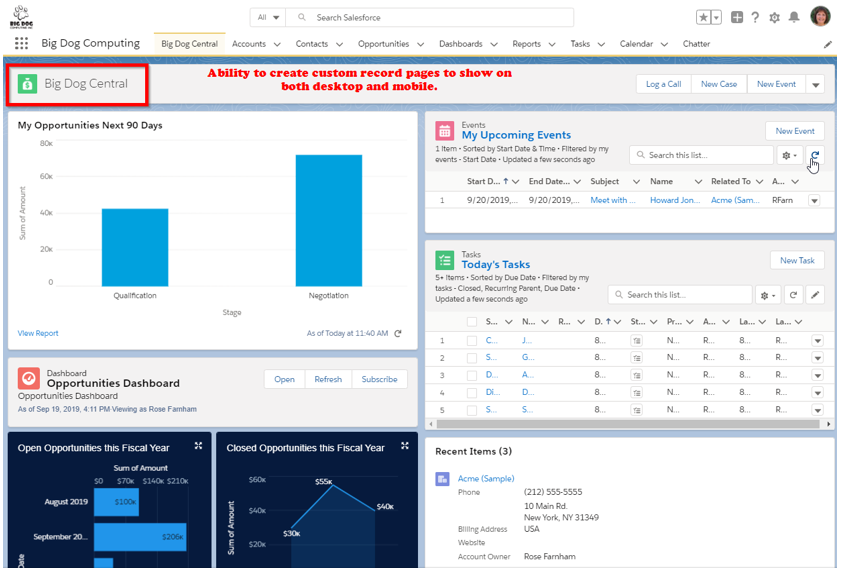The image size is (844, 574).
Task: Click status icon in task row 3
Action: pos(637,375)
